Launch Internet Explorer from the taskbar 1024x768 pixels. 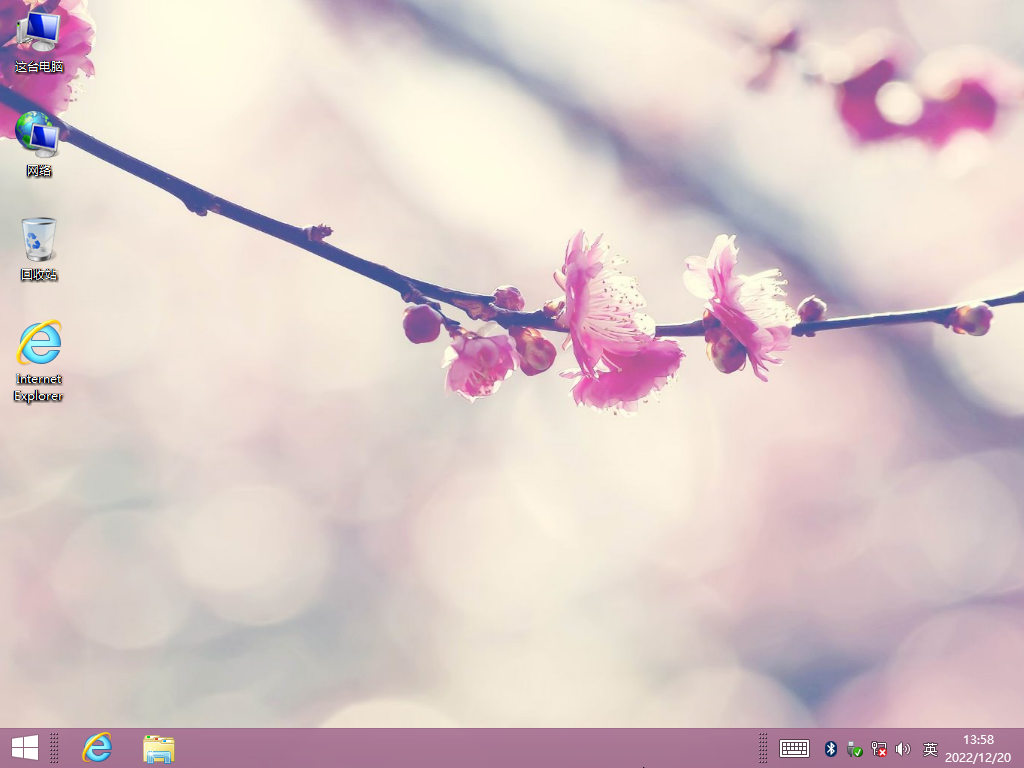[97, 748]
